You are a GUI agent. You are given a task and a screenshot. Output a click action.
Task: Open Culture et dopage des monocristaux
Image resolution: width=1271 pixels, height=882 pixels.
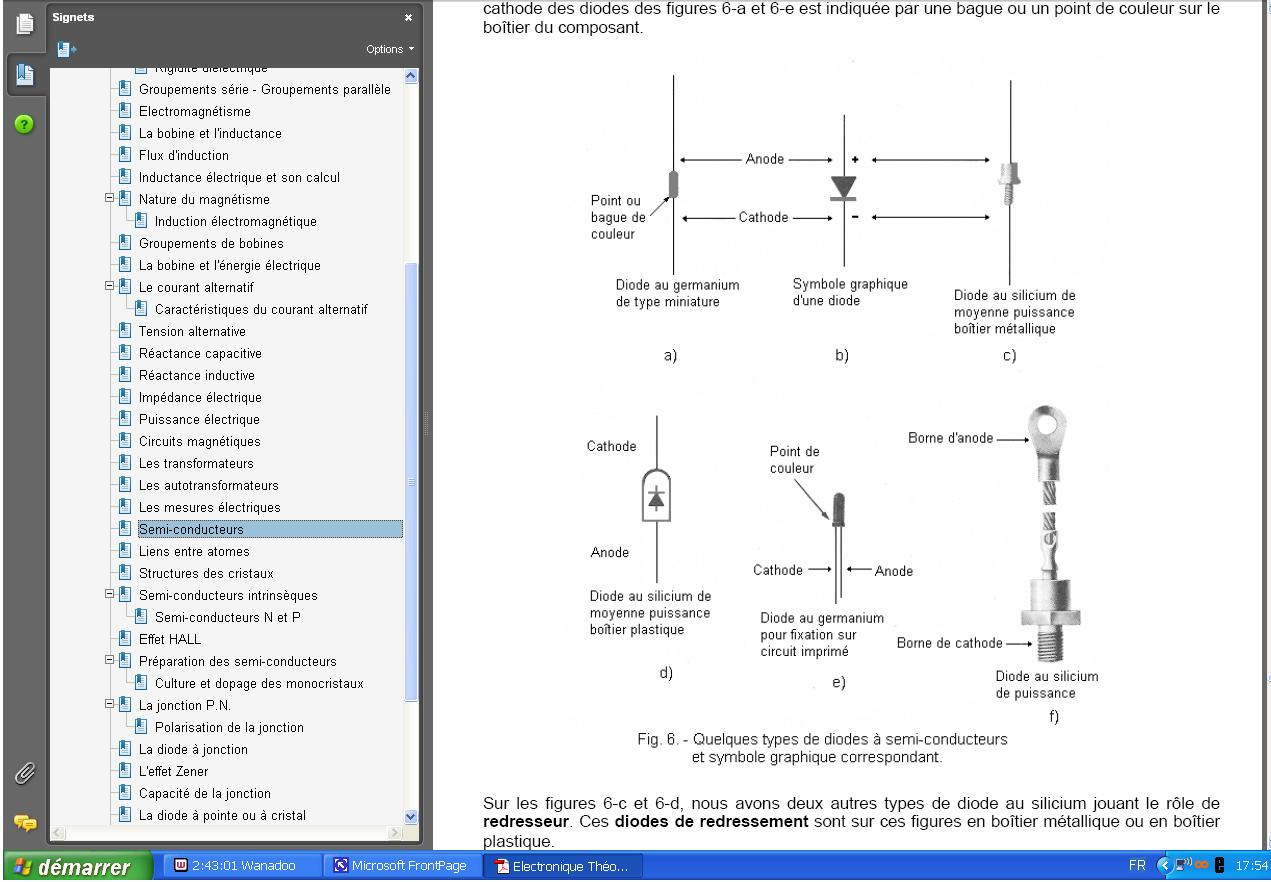259,683
